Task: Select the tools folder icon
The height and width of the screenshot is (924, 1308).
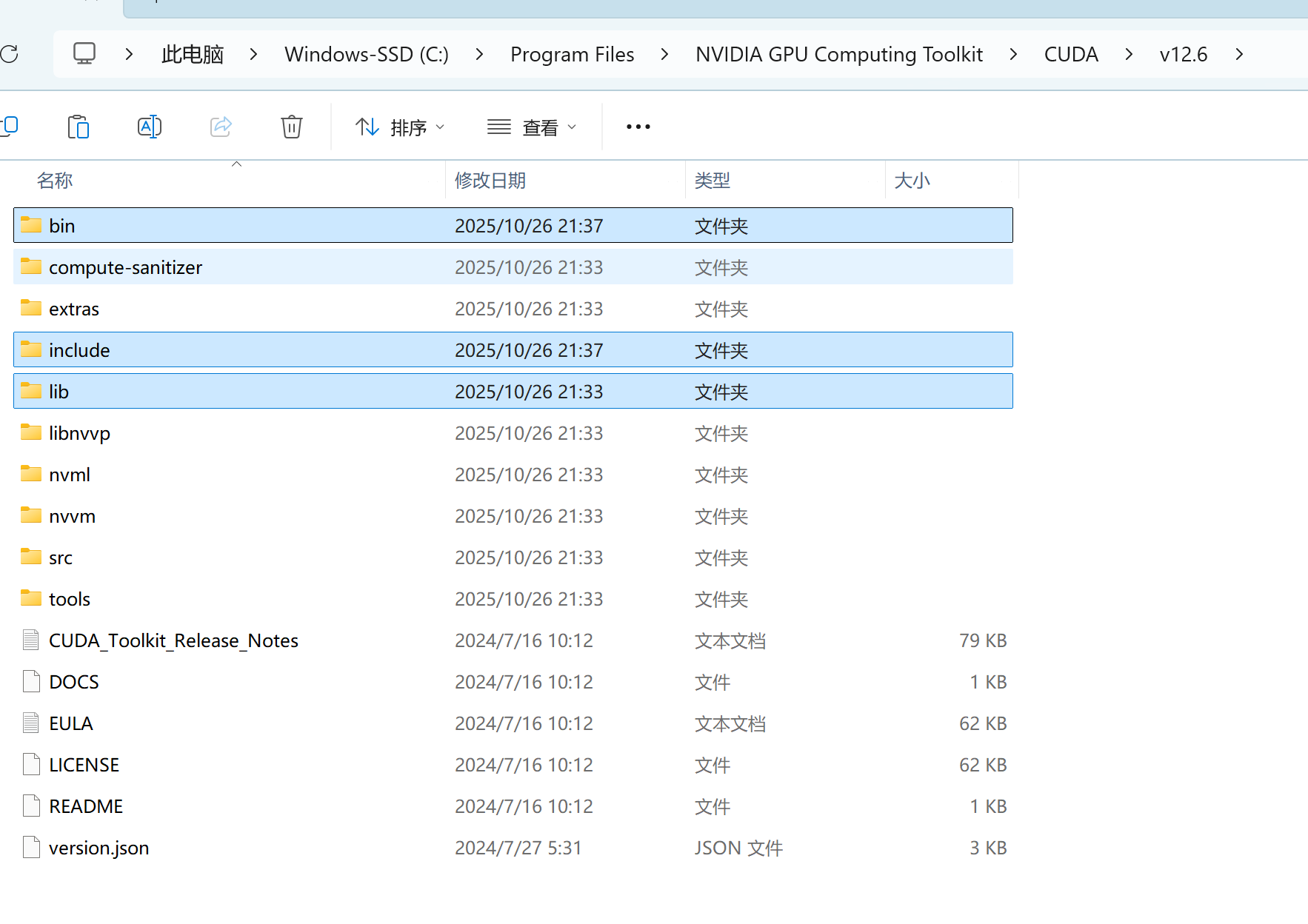Action: (x=31, y=597)
